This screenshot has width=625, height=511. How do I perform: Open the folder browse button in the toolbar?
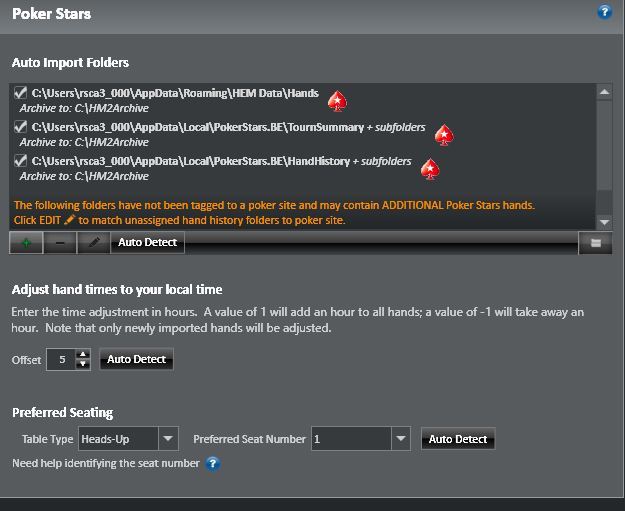tap(596, 242)
